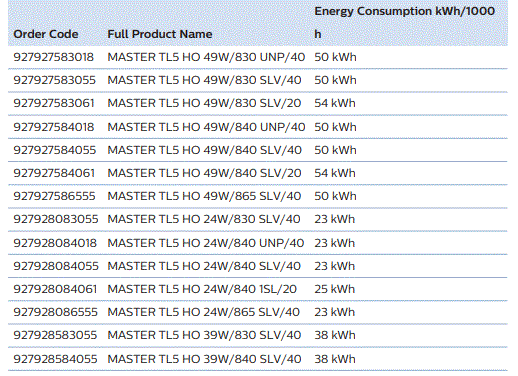Select order code 927927583018
This screenshot has height=376, width=518.
coord(54,57)
